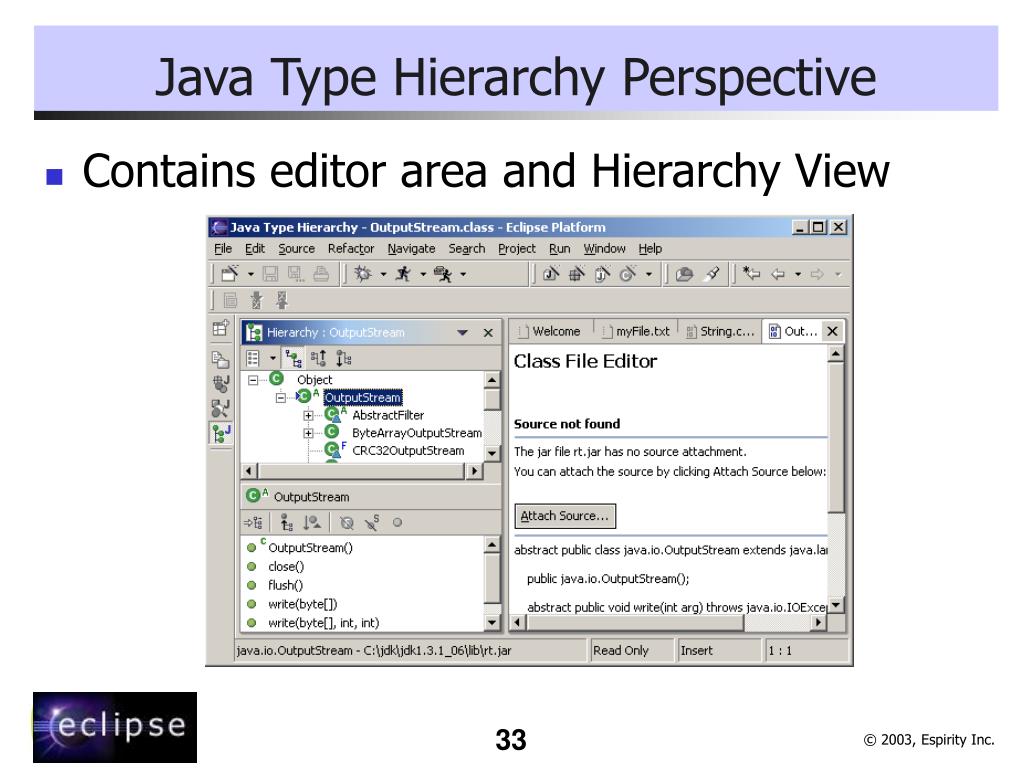
Task: Click the Back navigation arrow icon
Action: [778, 274]
